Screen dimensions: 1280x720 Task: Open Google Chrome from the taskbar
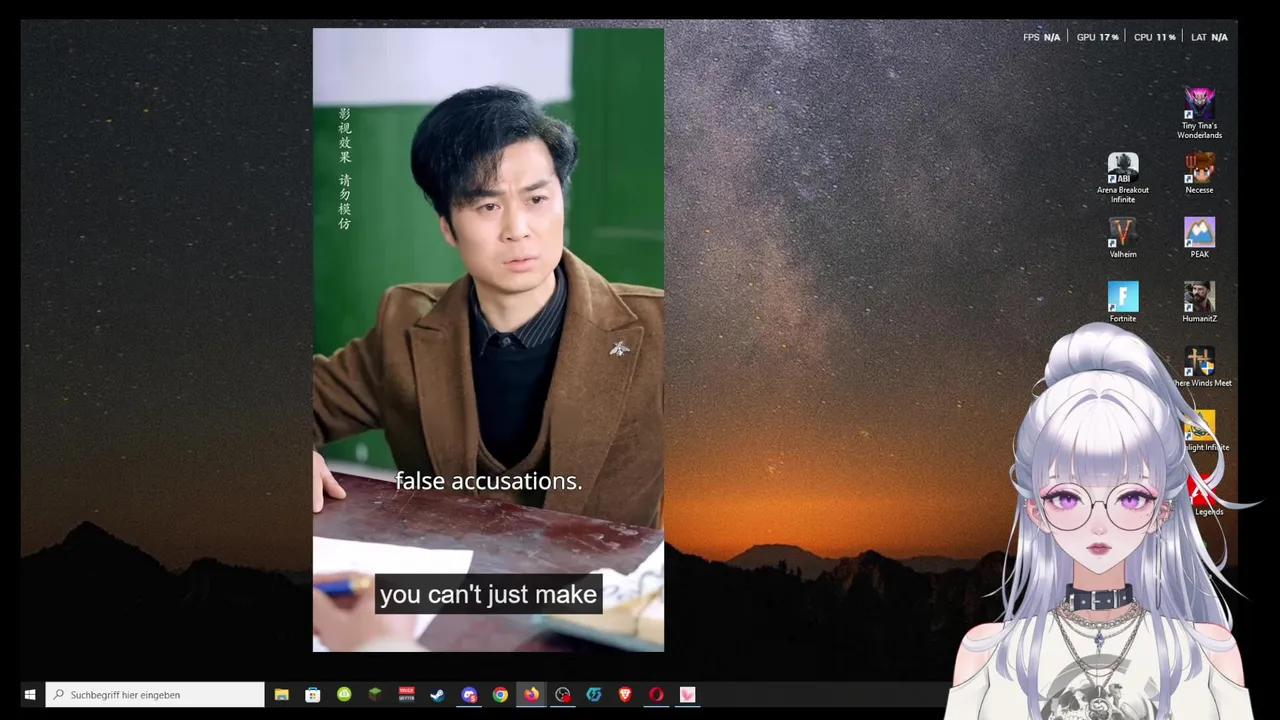[x=500, y=695]
